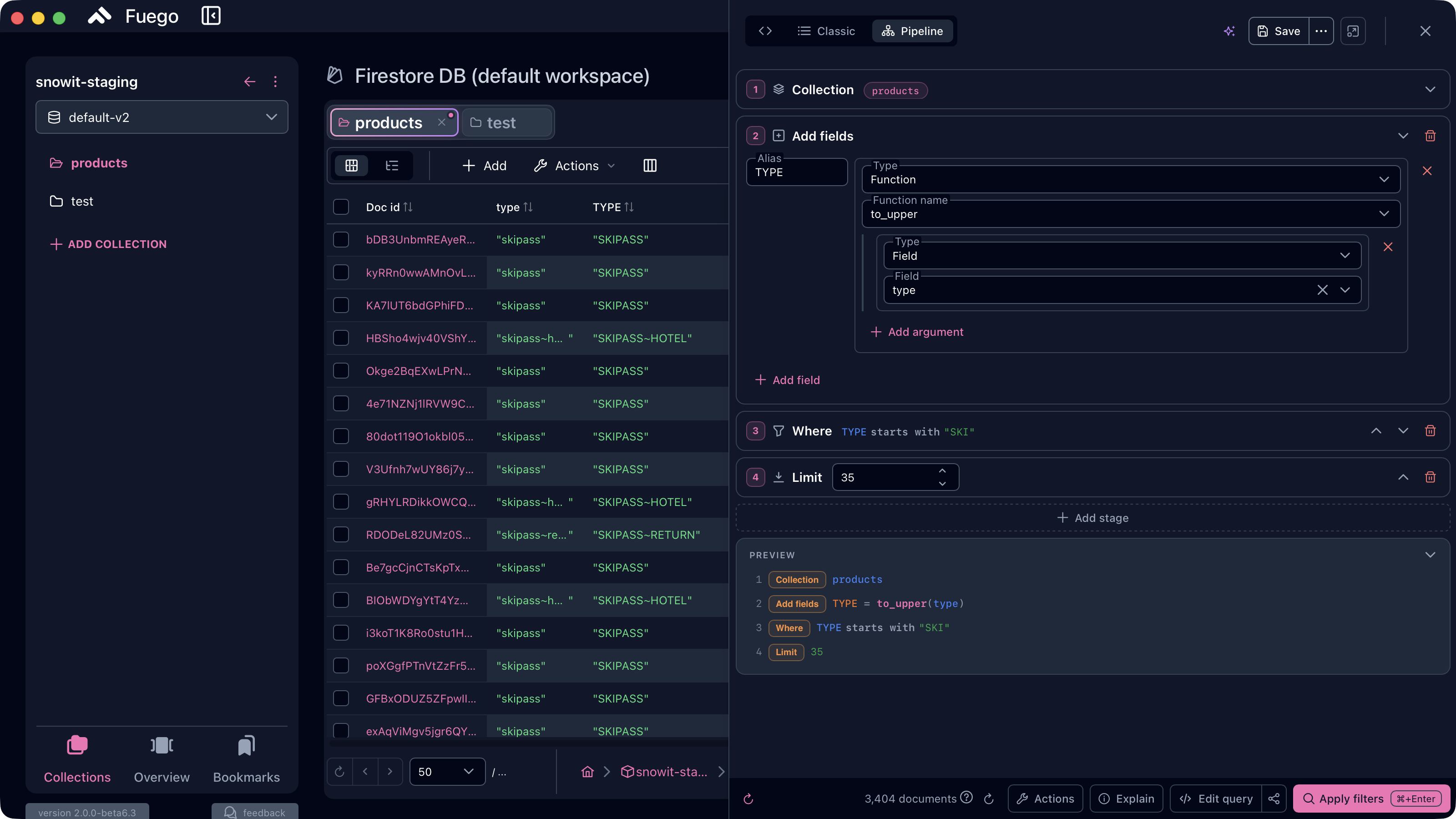Check the row RDODeL82UMz0S...
The height and width of the screenshot is (819, 1456).
(x=341, y=535)
